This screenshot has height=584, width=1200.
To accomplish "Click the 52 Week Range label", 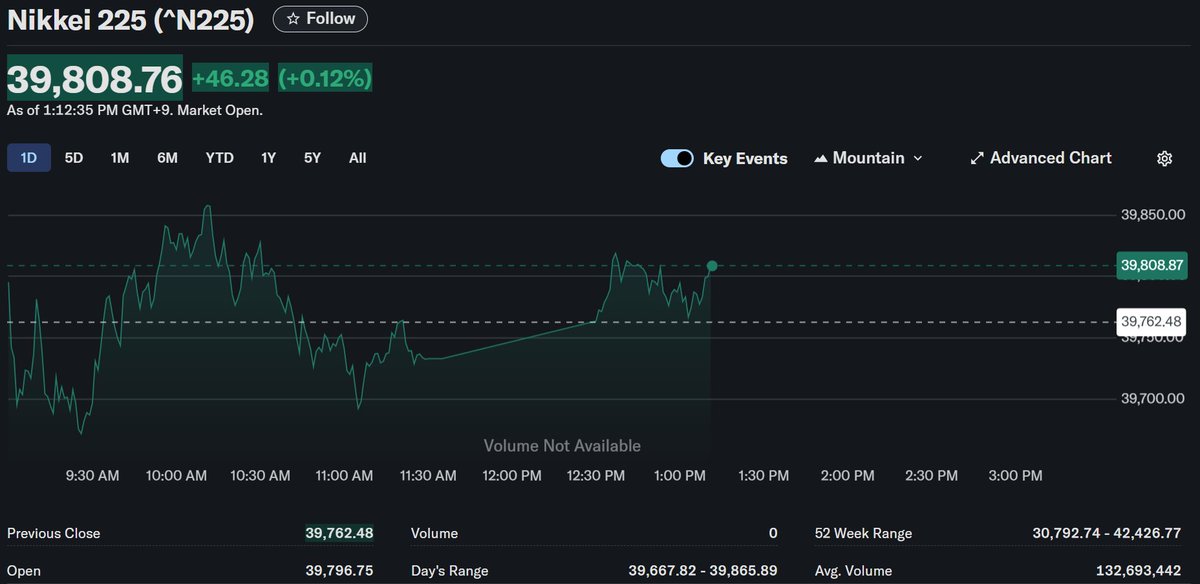I will click(x=863, y=533).
